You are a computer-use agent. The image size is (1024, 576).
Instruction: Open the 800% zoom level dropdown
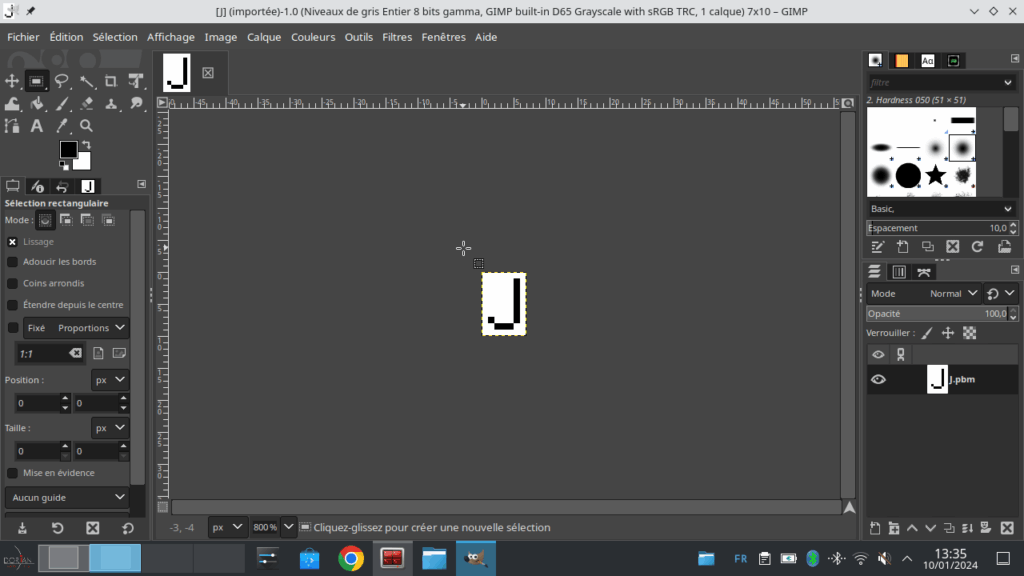289,527
